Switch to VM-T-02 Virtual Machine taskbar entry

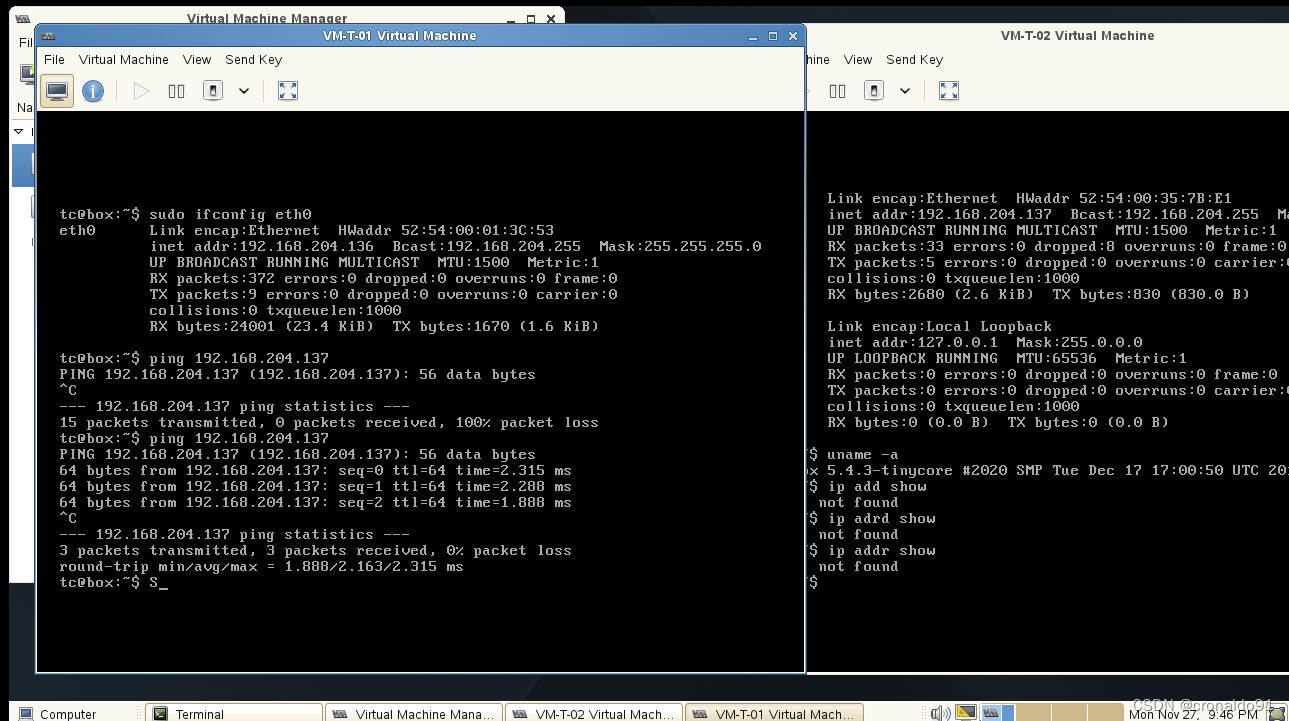(x=593, y=714)
